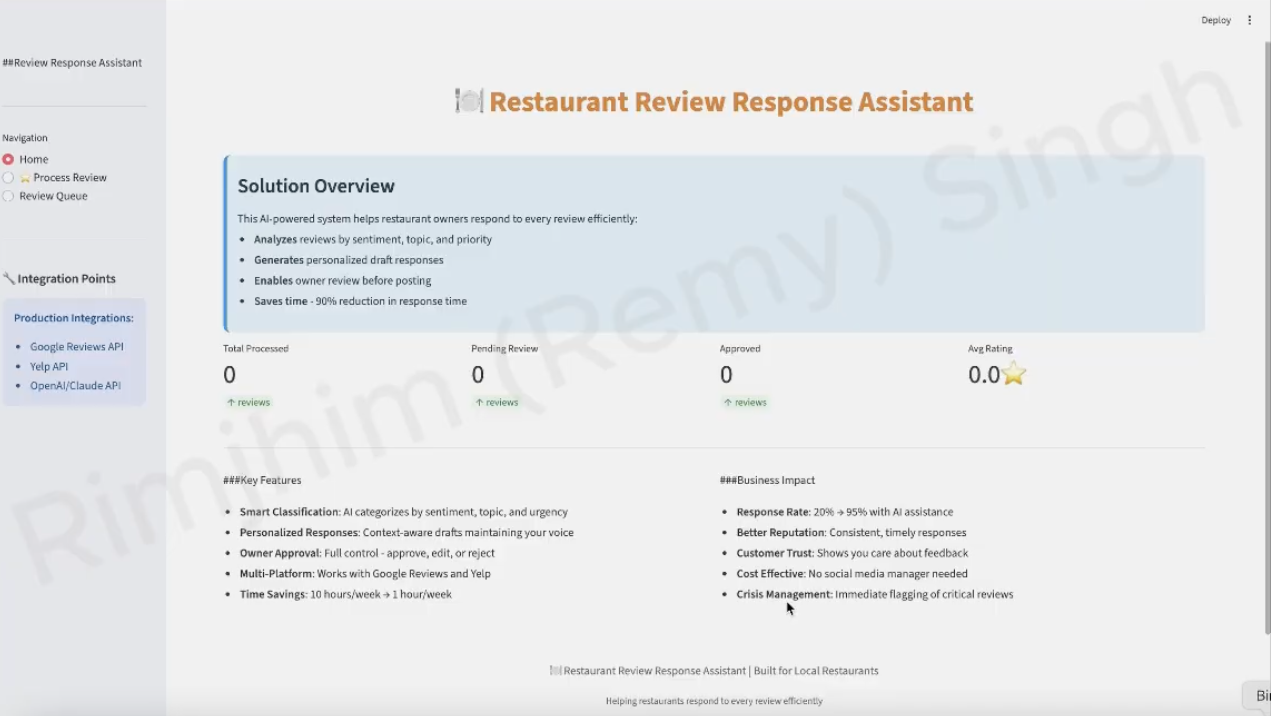Click the plate icon in the footer
The image size is (1271, 716).
556,671
